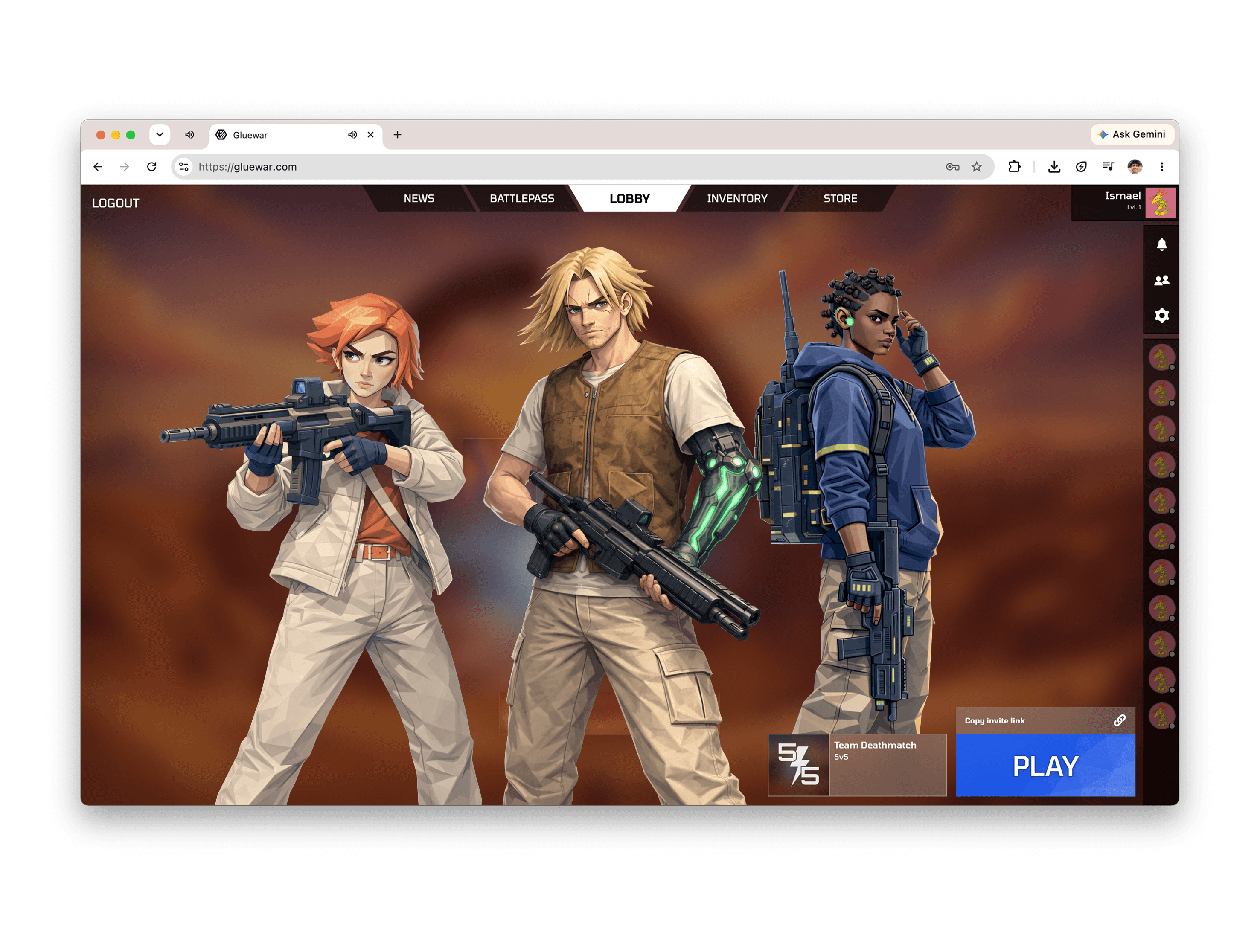The width and height of the screenshot is (1260, 952).
Task: Open the media controls icon in toolbar
Action: pos(1108,167)
